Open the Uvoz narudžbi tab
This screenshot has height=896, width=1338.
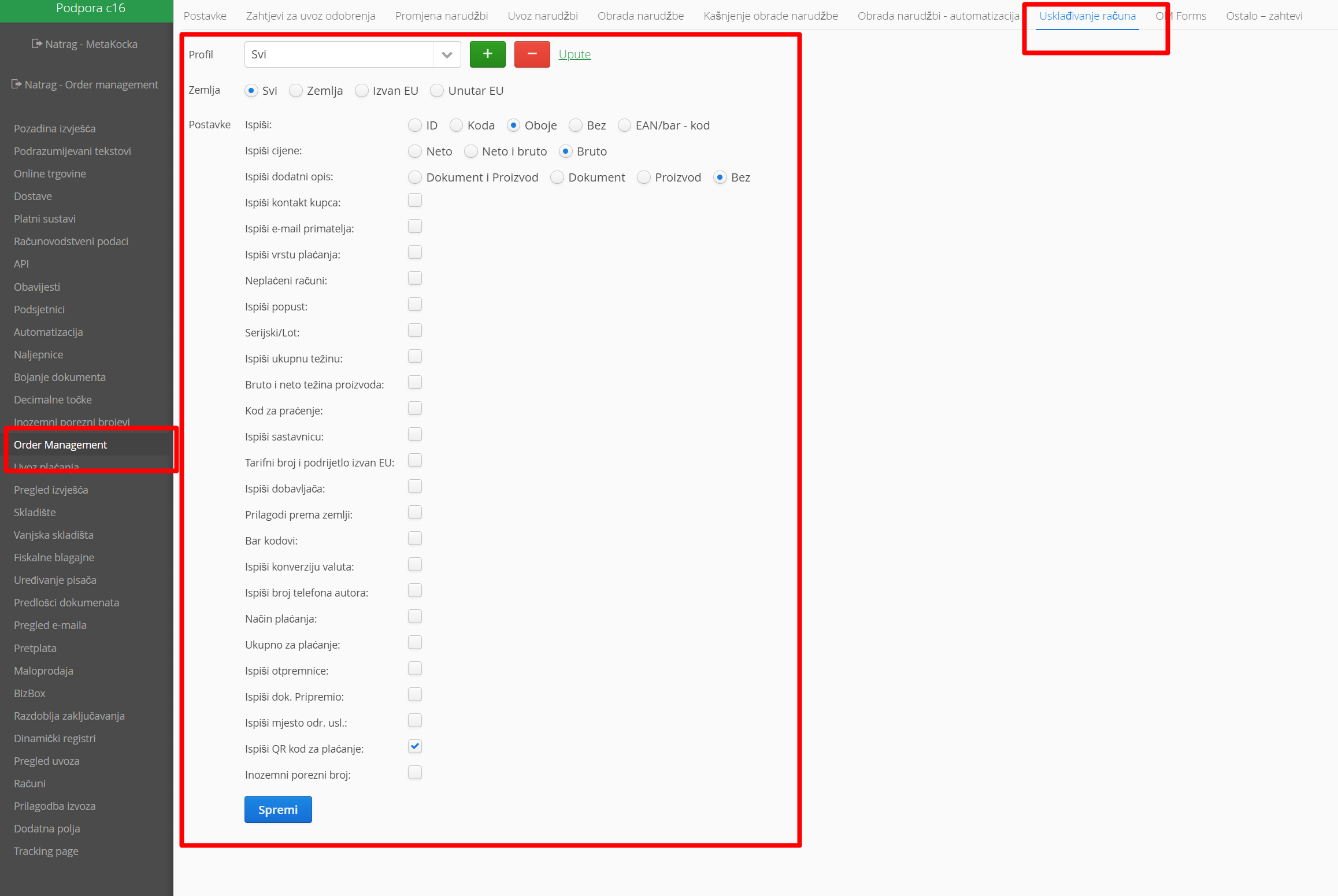click(x=542, y=16)
